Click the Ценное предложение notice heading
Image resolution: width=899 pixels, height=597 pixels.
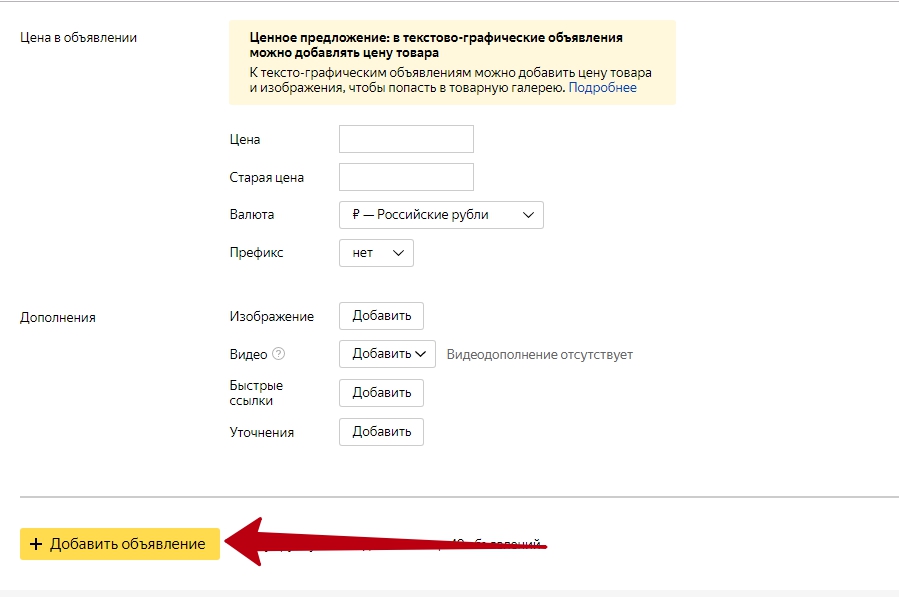(436, 45)
